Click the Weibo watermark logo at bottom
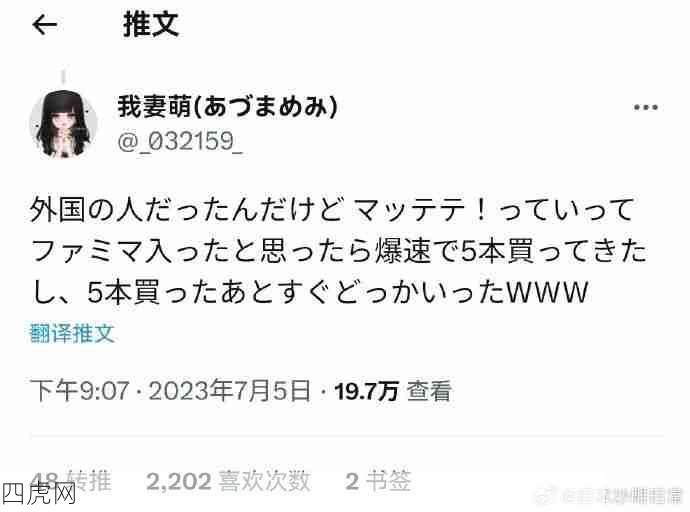This screenshot has height=512, width=690. point(546,496)
